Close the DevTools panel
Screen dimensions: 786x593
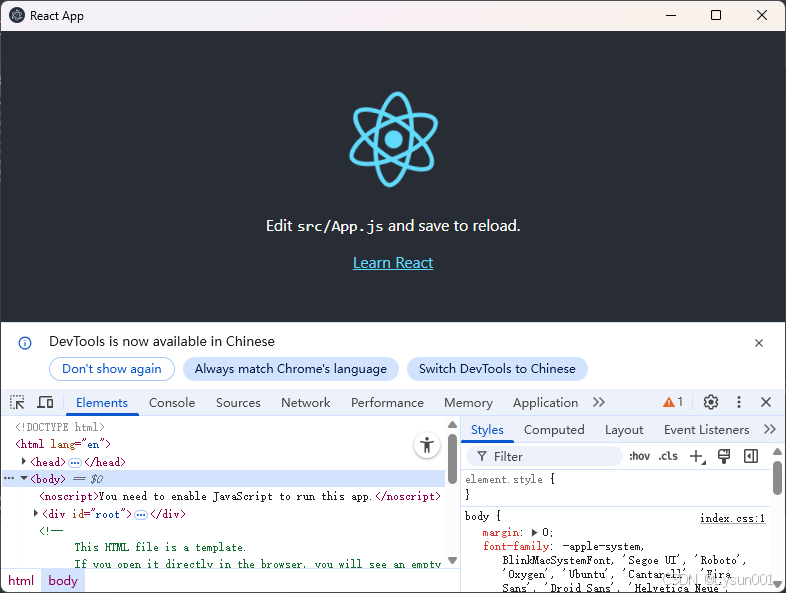coord(765,402)
